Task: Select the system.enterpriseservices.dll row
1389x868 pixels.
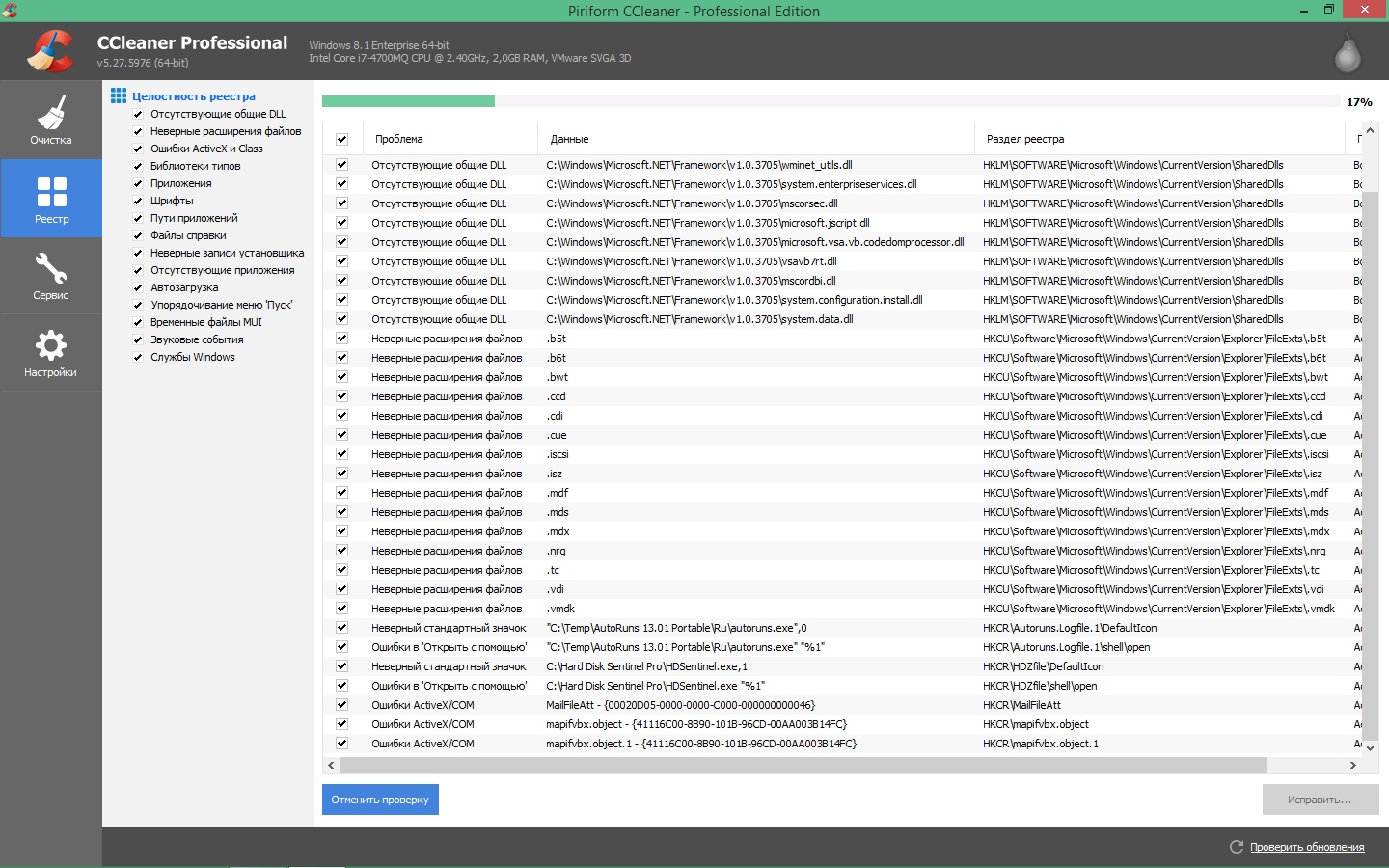Action: (x=842, y=184)
